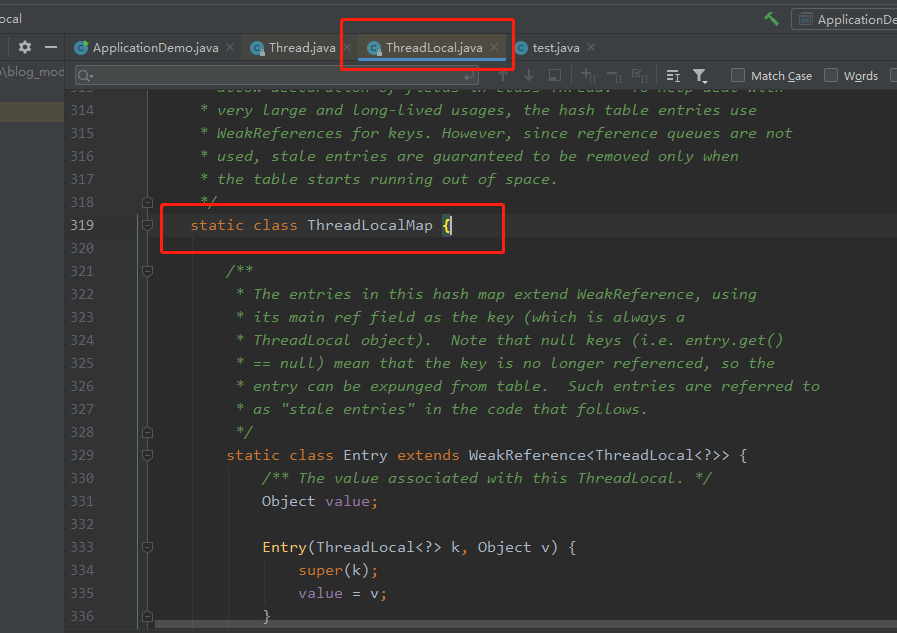Click line number 319 in the gutter
Image resolution: width=897 pixels, height=633 pixels.
[82, 225]
